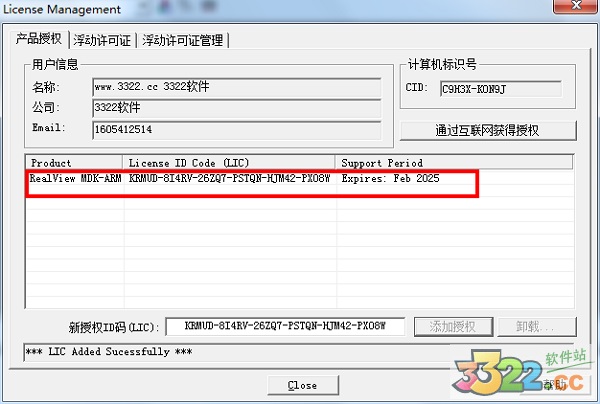Open the 浮动许可证管理 tab
The width and height of the screenshot is (600, 404).
[183, 40]
